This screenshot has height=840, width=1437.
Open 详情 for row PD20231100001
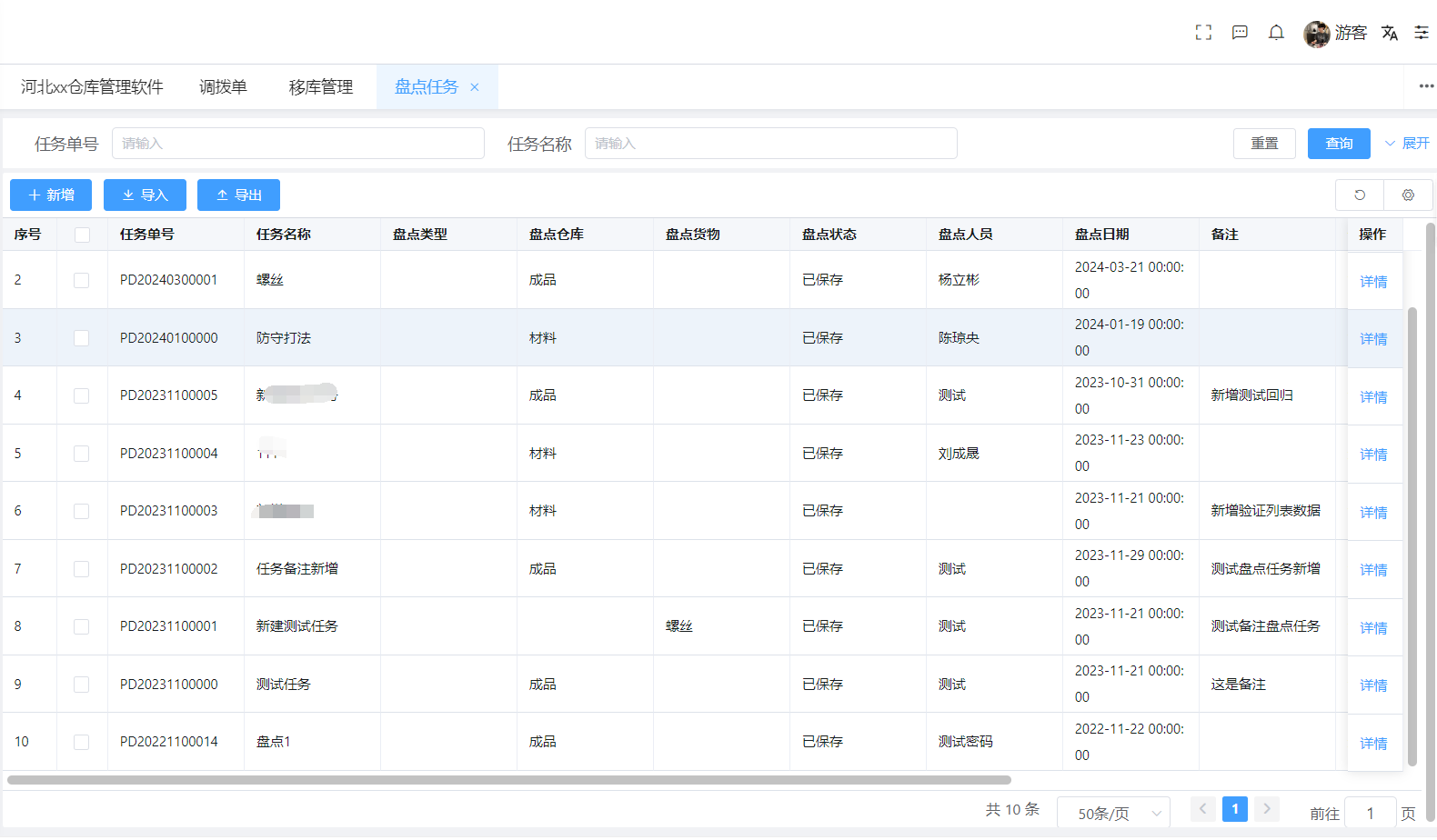(x=1373, y=628)
